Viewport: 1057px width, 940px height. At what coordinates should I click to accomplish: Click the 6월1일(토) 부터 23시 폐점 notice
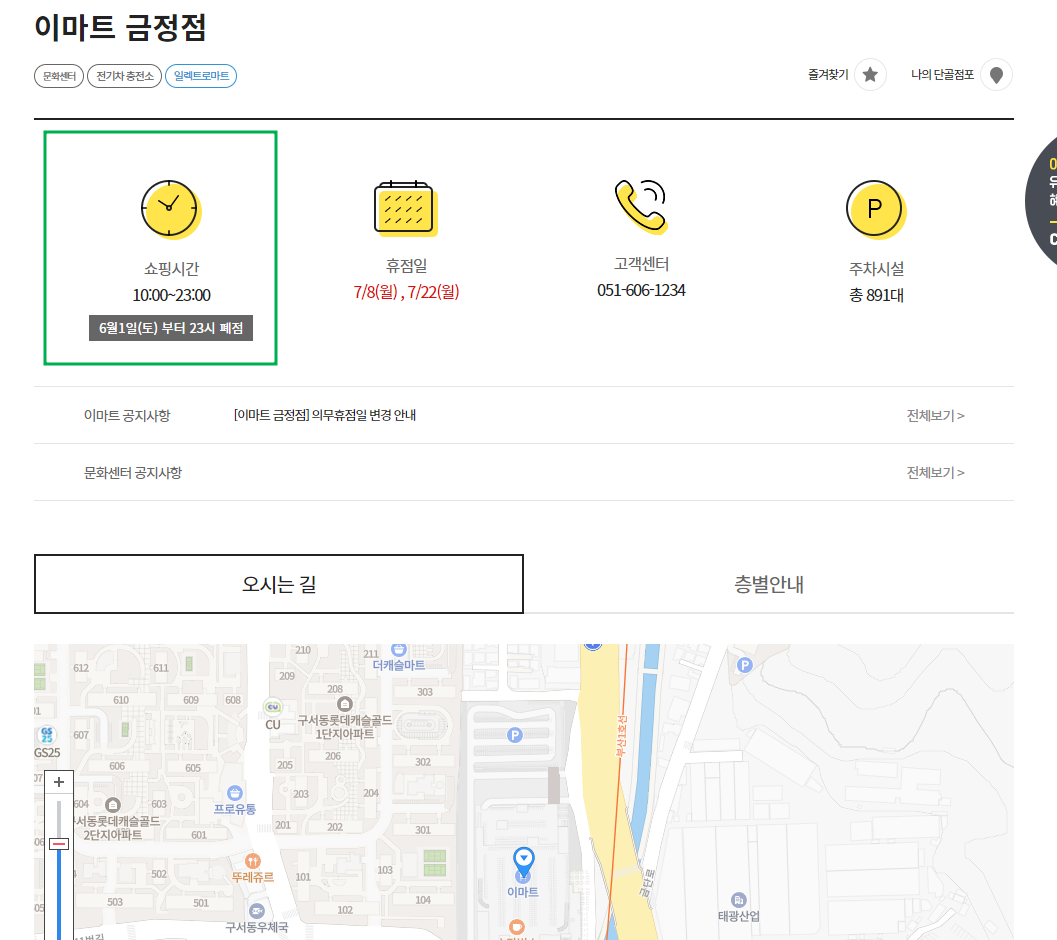[171, 328]
